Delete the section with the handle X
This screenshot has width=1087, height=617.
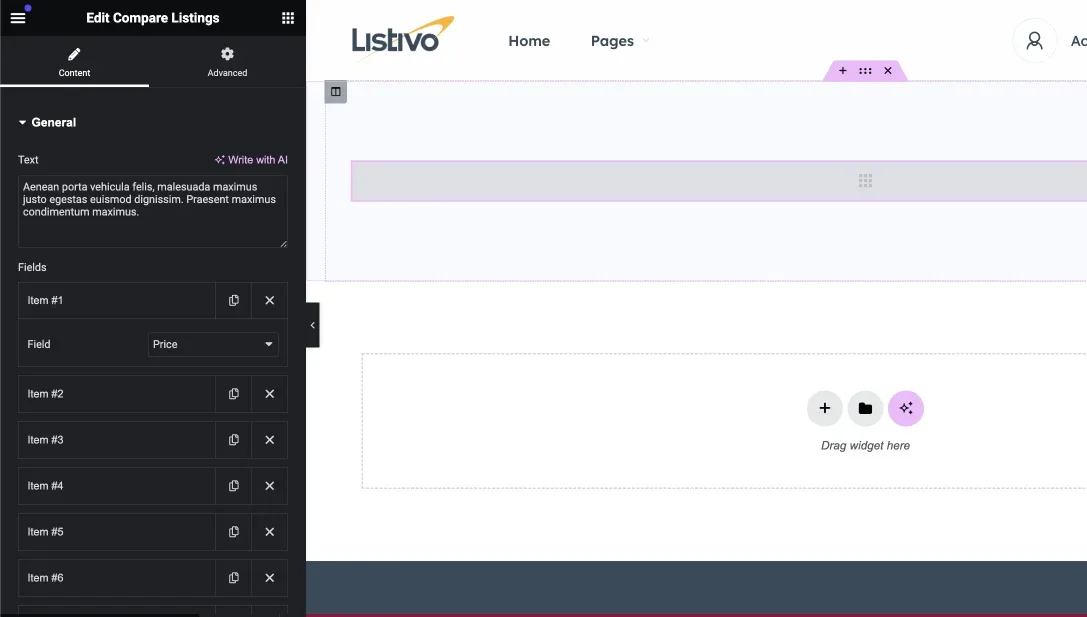pos(887,71)
